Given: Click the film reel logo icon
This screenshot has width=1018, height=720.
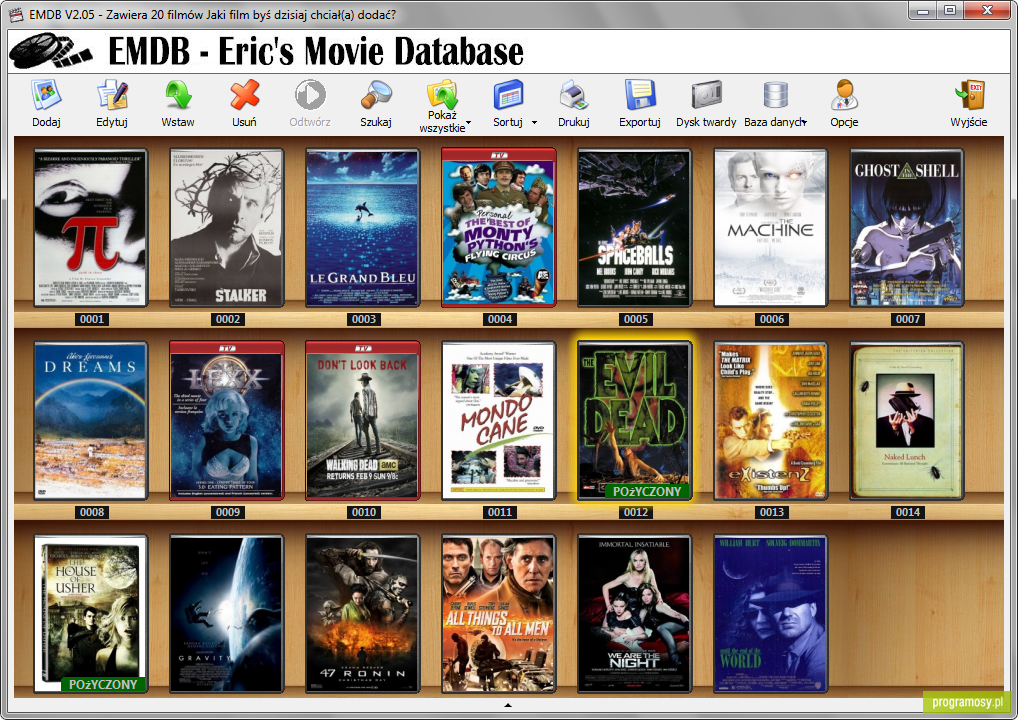Looking at the screenshot, I should coord(50,51).
